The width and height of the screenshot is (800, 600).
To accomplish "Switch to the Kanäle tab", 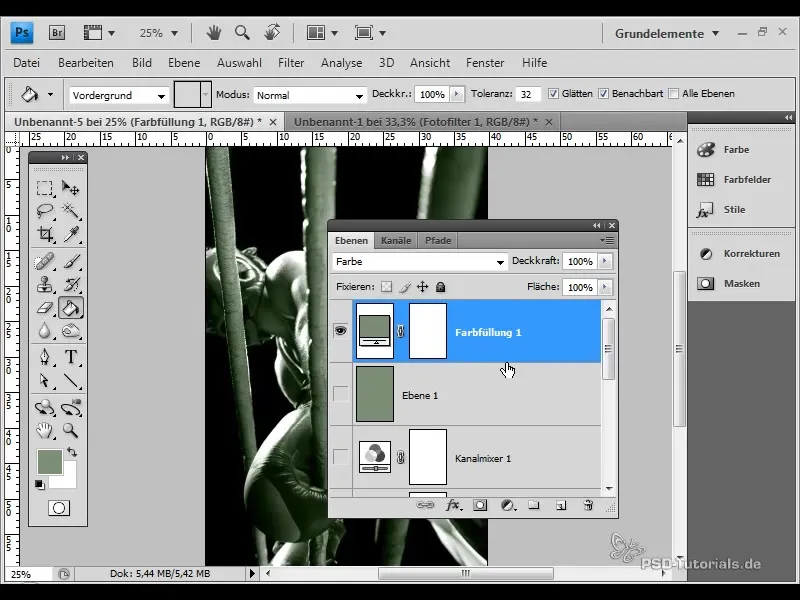I will (x=396, y=240).
